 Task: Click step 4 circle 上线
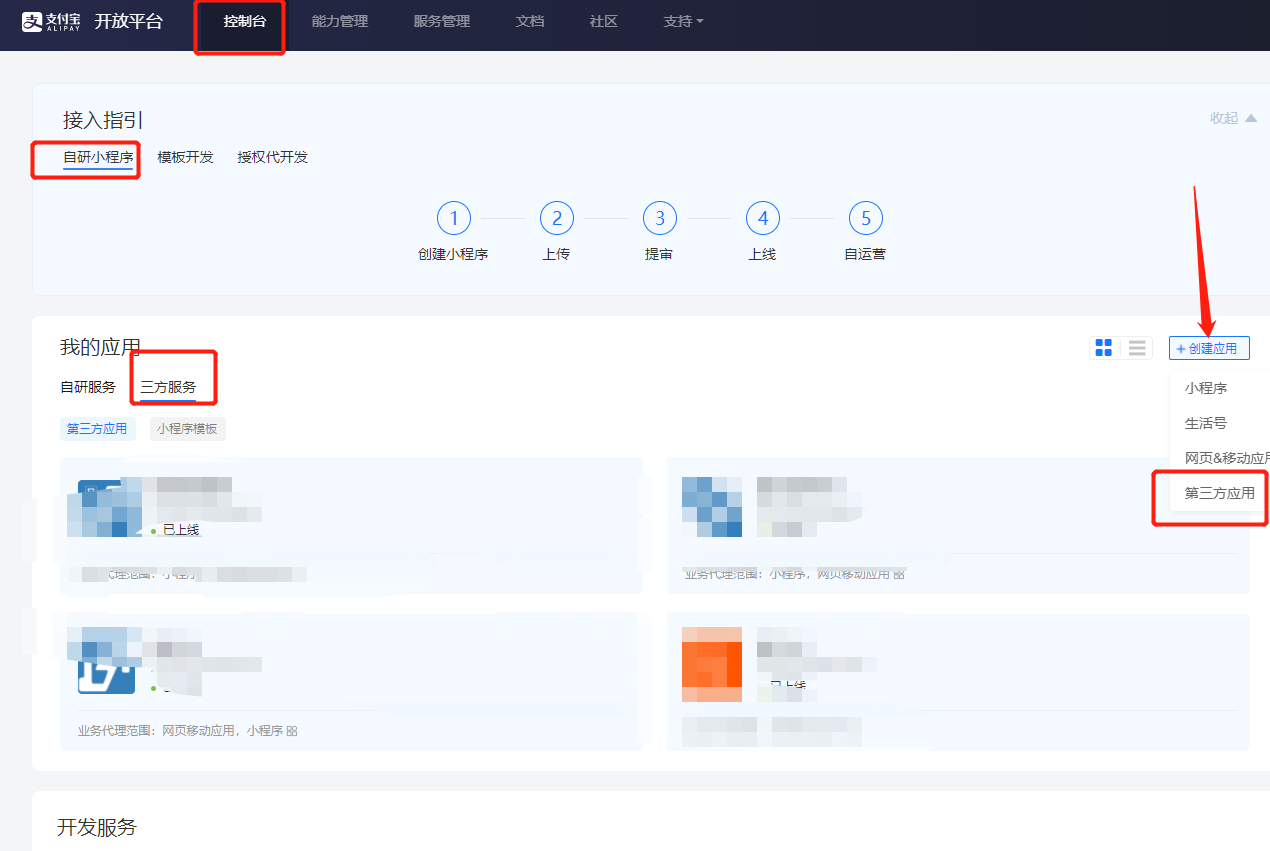(763, 219)
